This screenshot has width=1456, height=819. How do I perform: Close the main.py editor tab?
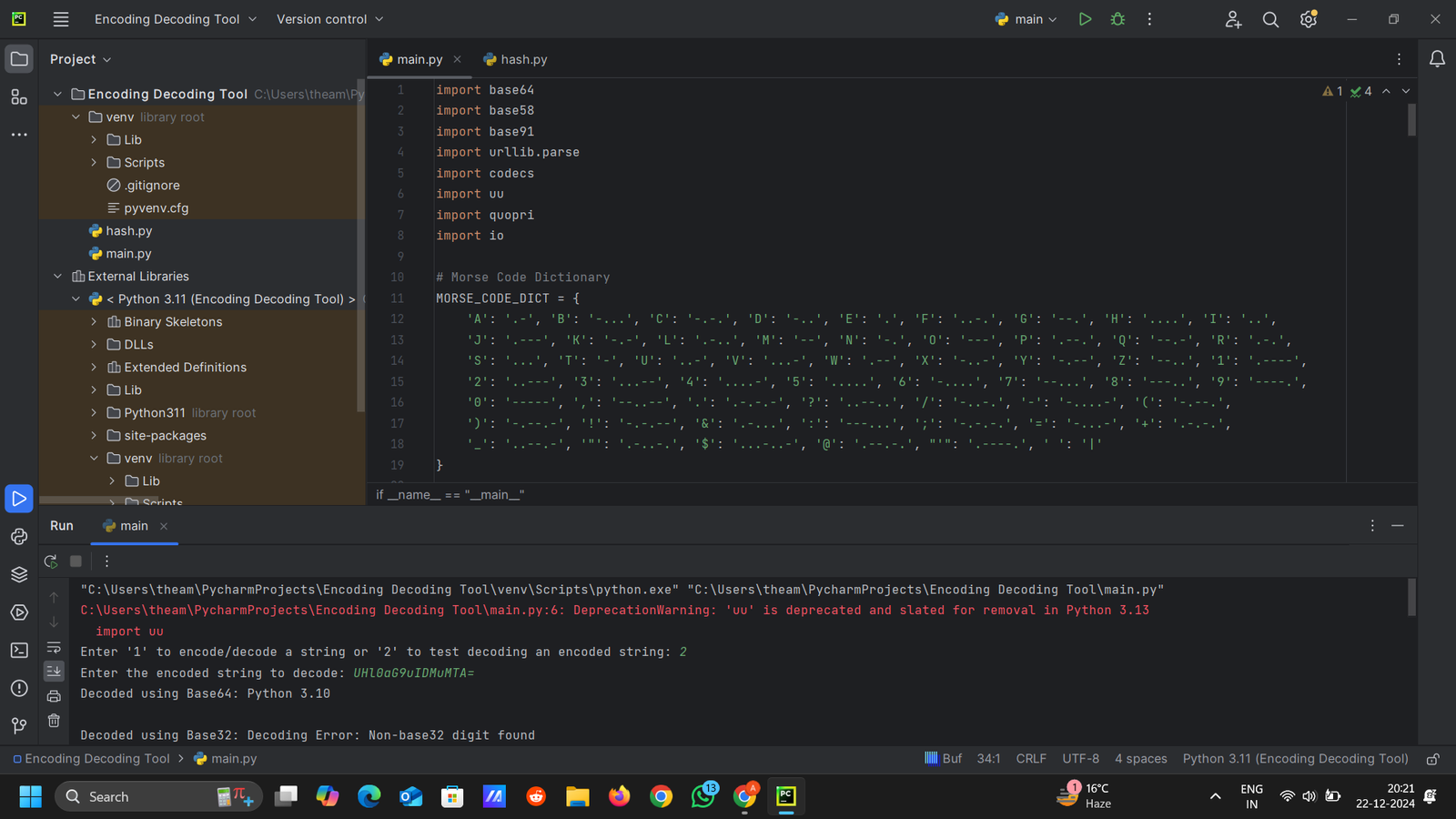click(457, 59)
